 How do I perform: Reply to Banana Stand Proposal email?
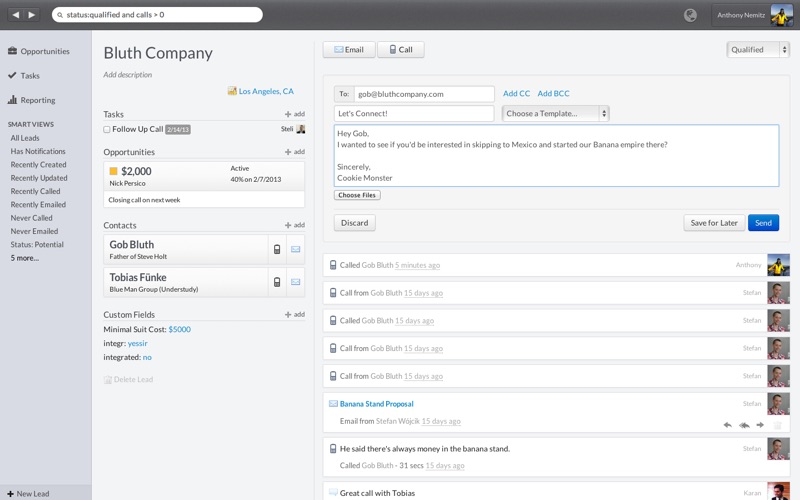pyautogui.click(x=728, y=425)
